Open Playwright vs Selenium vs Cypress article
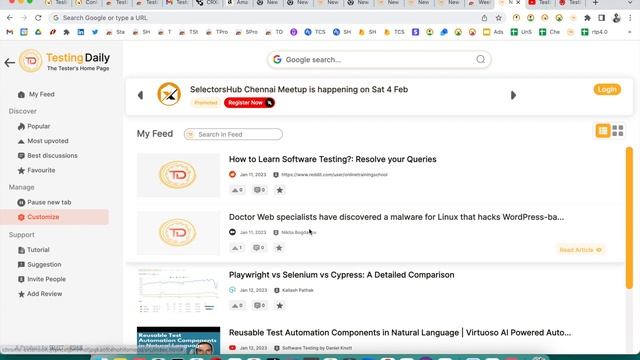The height and width of the screenshot is (360, 640). (x=341, y=275)
